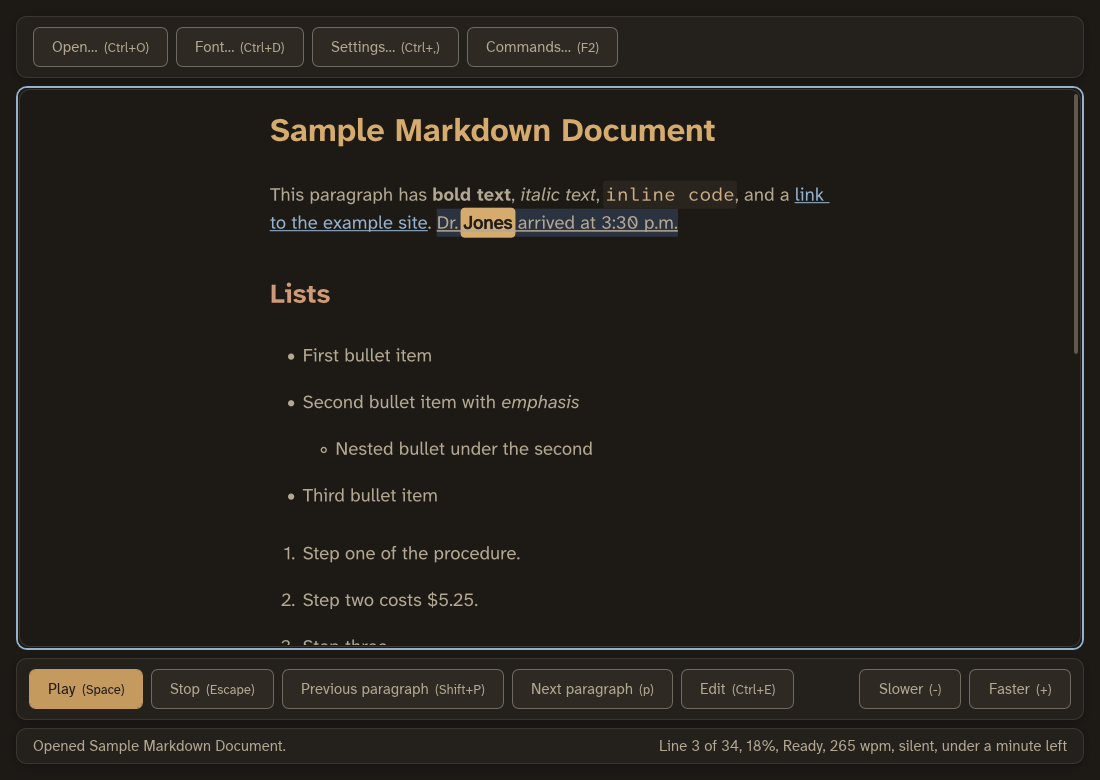Follow the 'link to the example site' hyperlink

[x=349, y=223]
